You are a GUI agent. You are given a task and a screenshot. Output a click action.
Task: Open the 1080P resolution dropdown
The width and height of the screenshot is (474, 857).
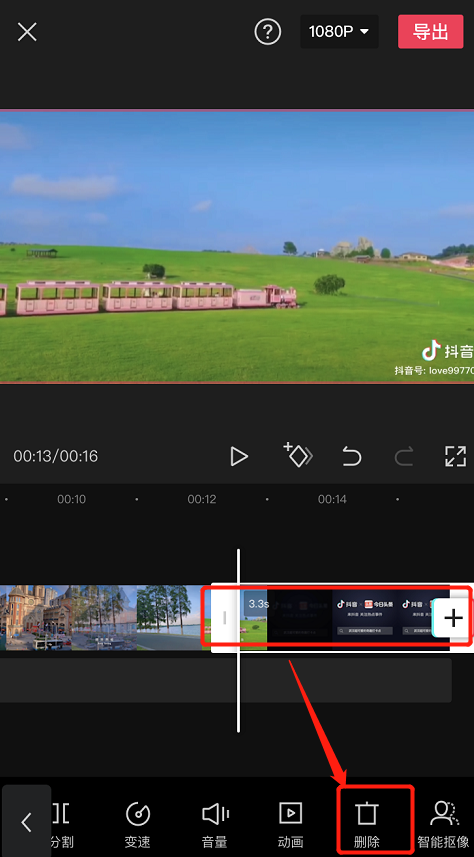point(339,32)
